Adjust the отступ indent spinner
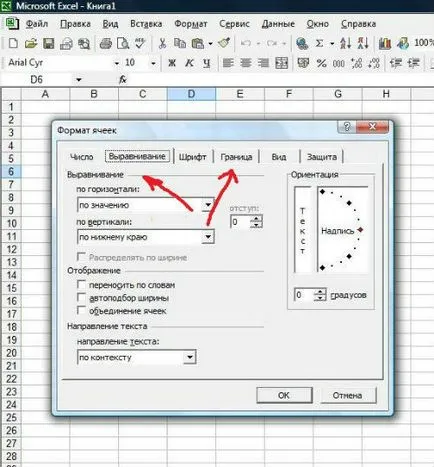 point(256,222)
